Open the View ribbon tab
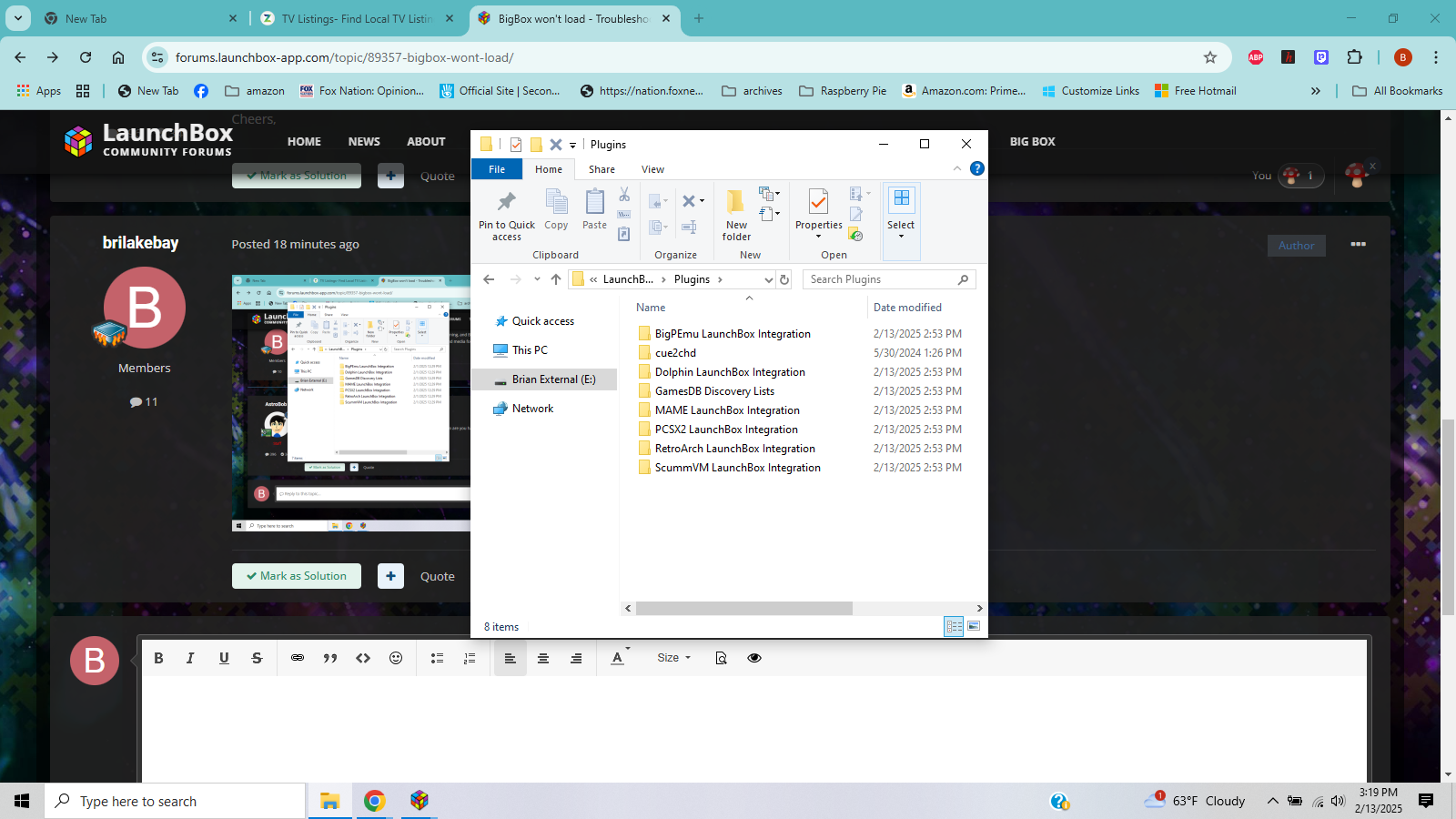Image resolution: width=1456 pixels, height=819 pixels. [652, 169]
